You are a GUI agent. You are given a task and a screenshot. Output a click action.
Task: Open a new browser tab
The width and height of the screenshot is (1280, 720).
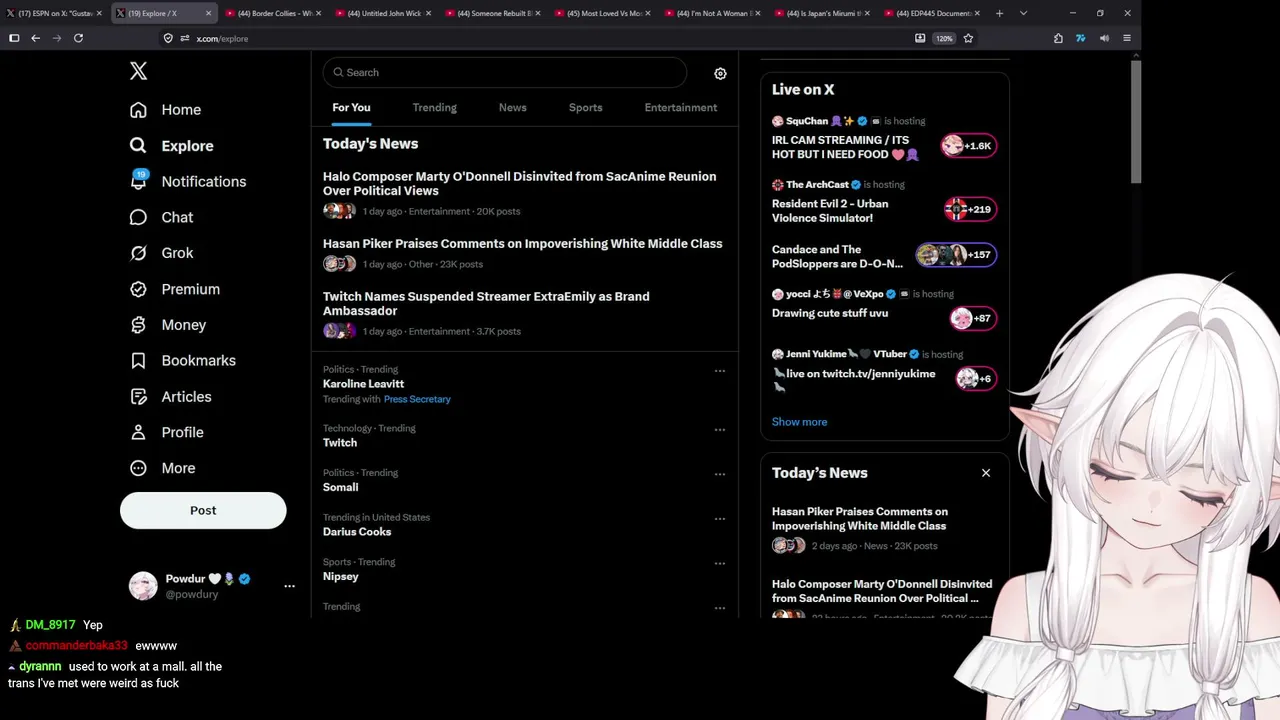coord(999,13)
